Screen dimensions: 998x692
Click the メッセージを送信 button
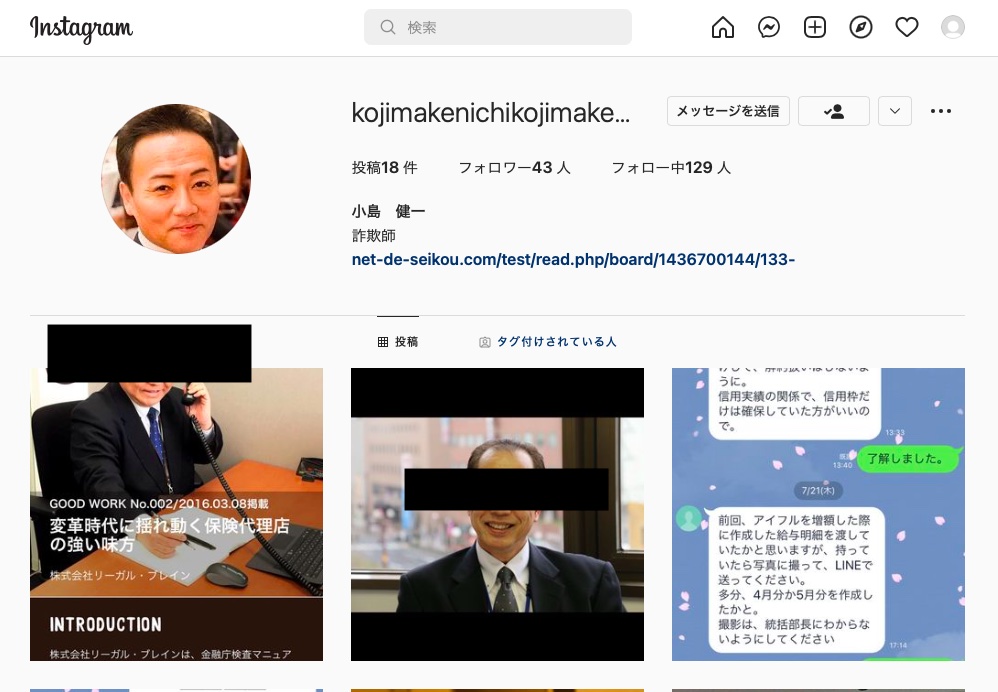pyautogui.click(x=728, y=111)
